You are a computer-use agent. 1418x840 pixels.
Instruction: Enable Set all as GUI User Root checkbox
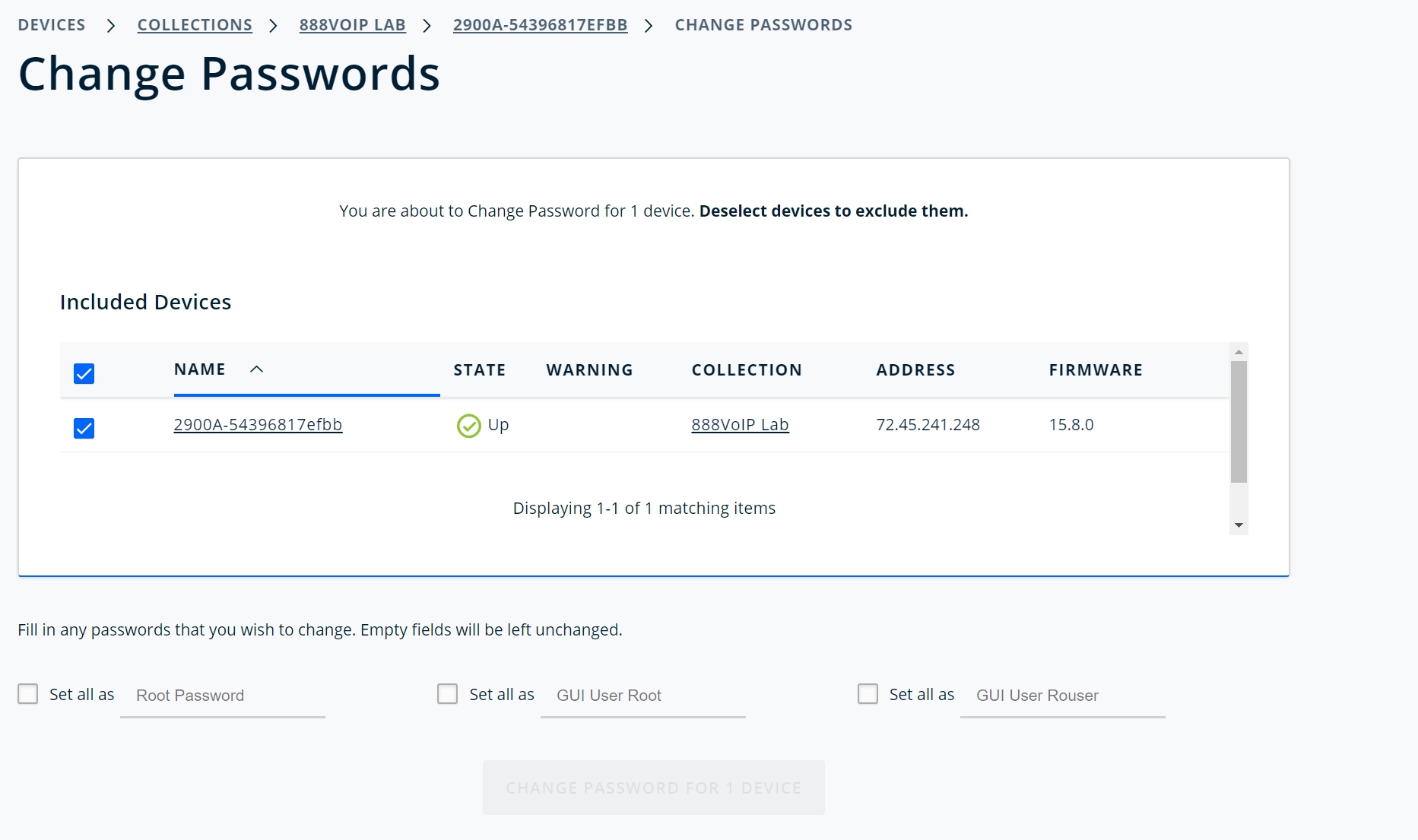(x=448, y=694)
